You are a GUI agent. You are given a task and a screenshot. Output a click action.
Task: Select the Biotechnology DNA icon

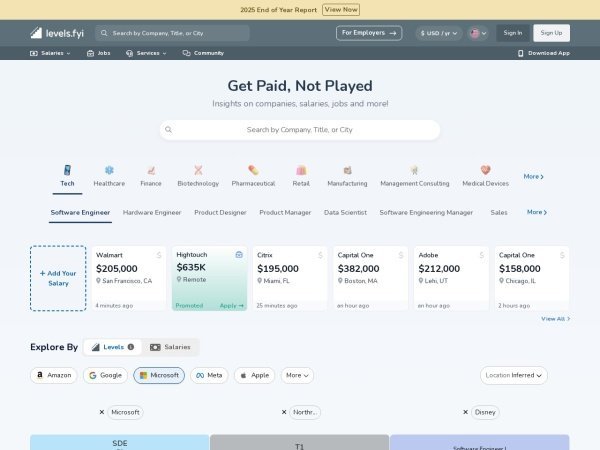[198, 170]
